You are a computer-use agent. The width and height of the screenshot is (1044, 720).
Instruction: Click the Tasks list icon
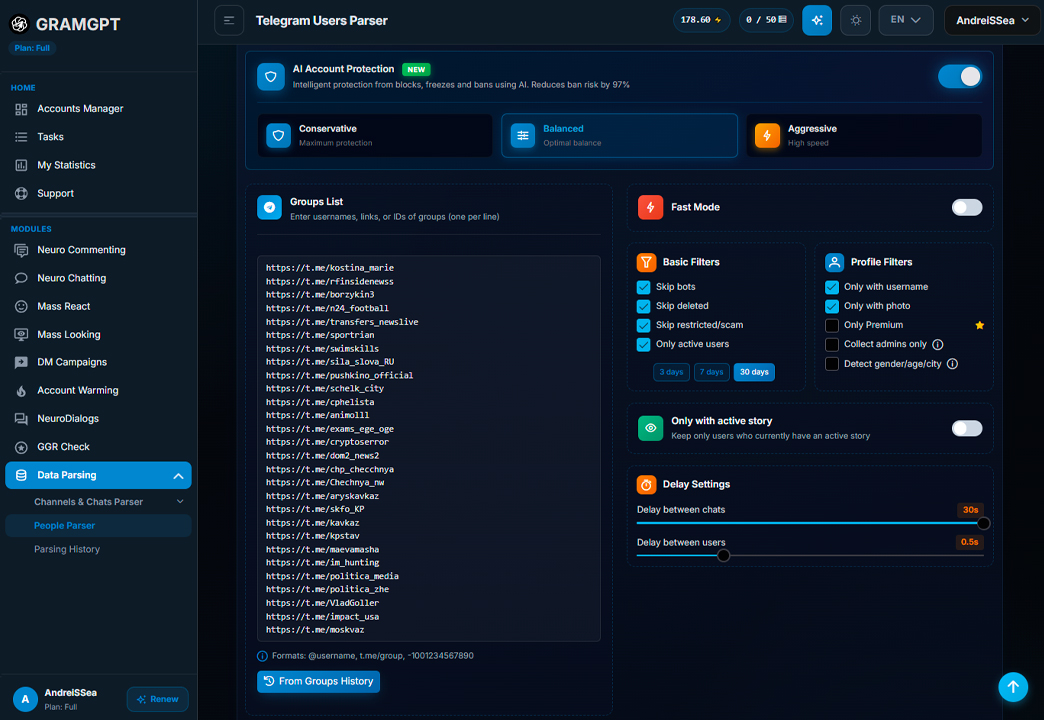click(x=21, y=137)
